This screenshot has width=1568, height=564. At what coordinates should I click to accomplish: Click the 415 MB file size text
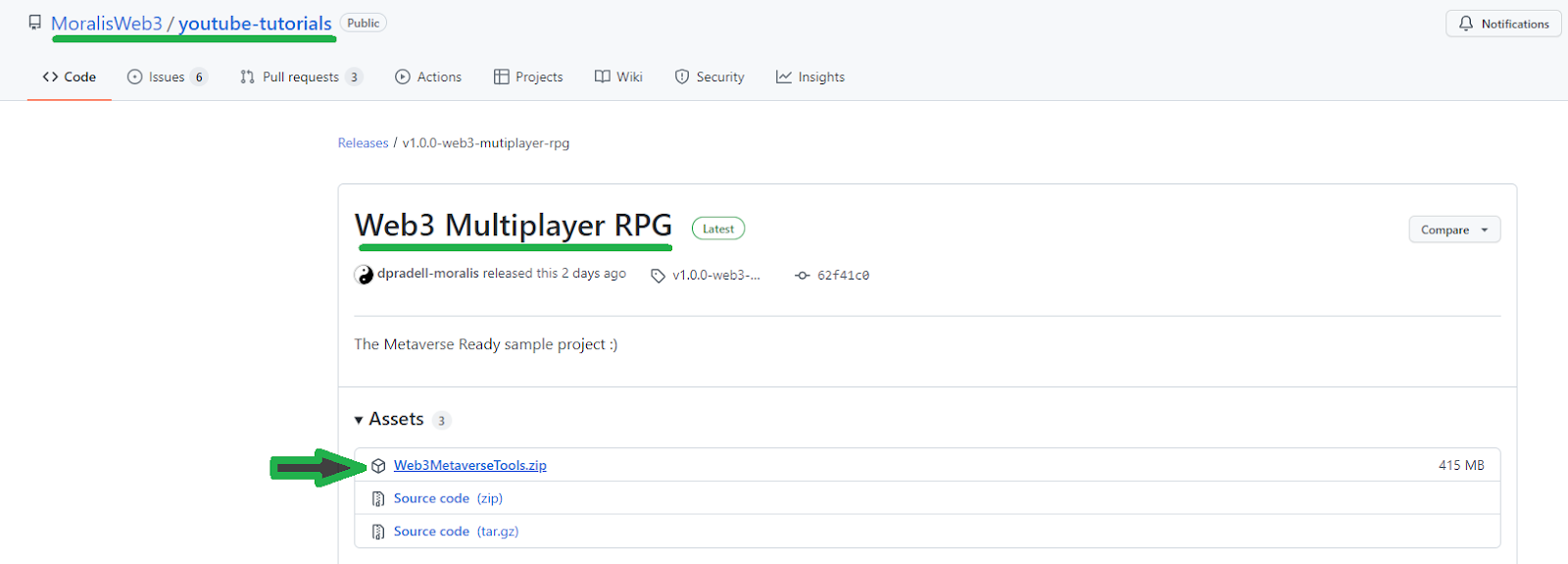tap(1461, 465)
